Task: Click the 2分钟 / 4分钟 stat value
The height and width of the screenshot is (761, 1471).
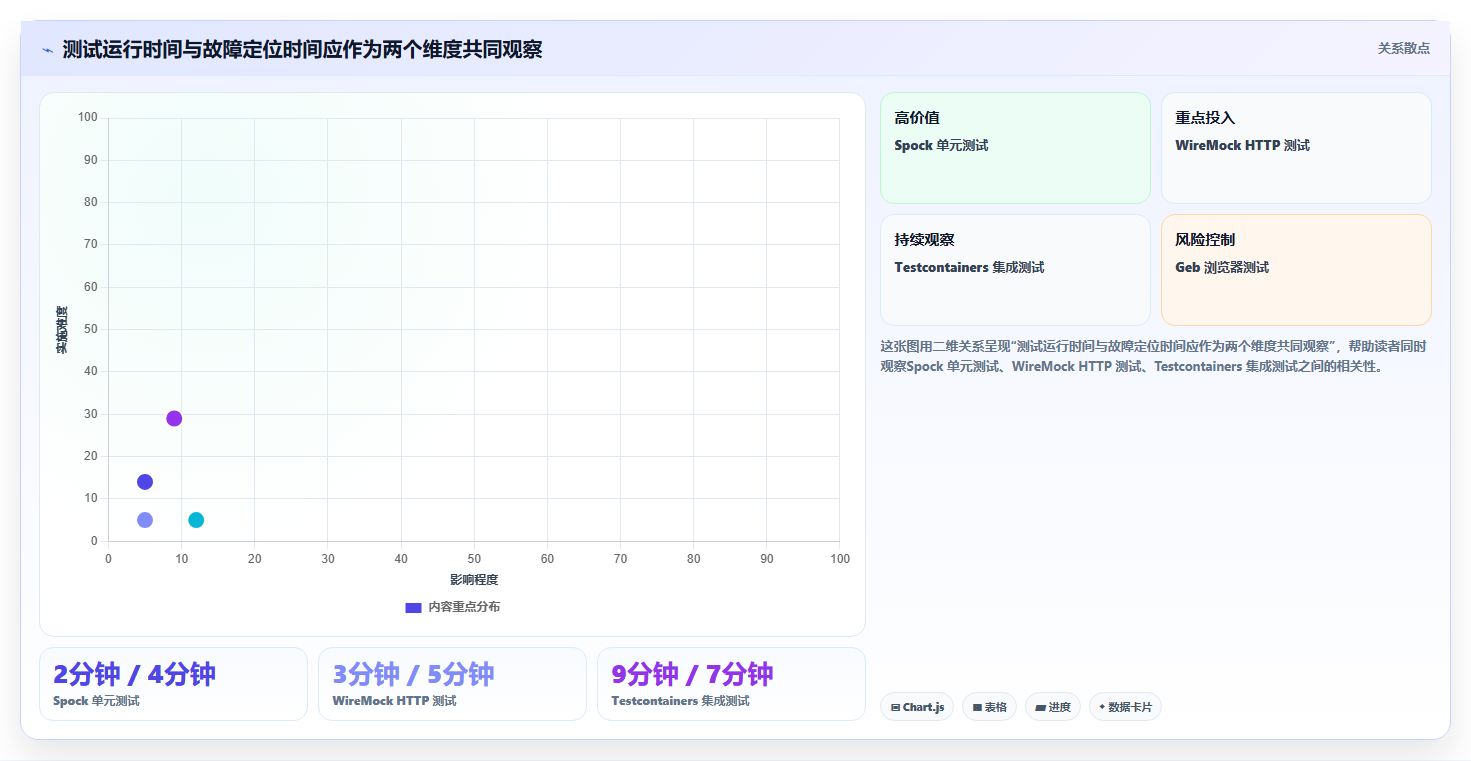Action: click(134, 674)
